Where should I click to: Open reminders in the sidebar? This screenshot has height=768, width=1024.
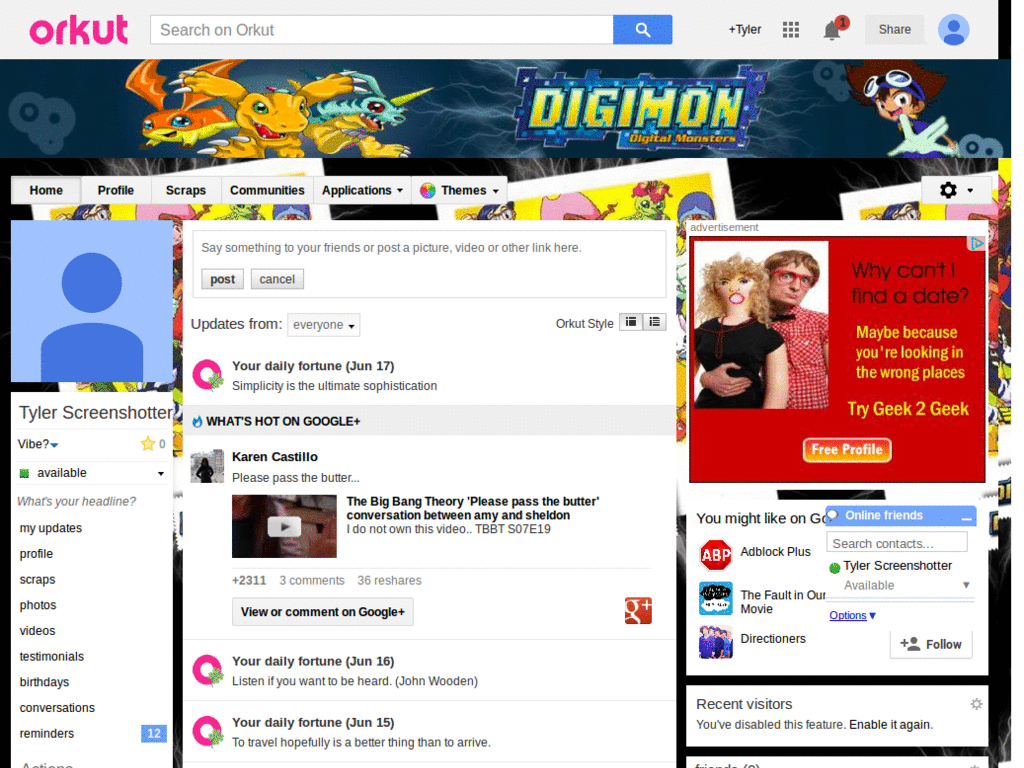click(x=46, y=734)
